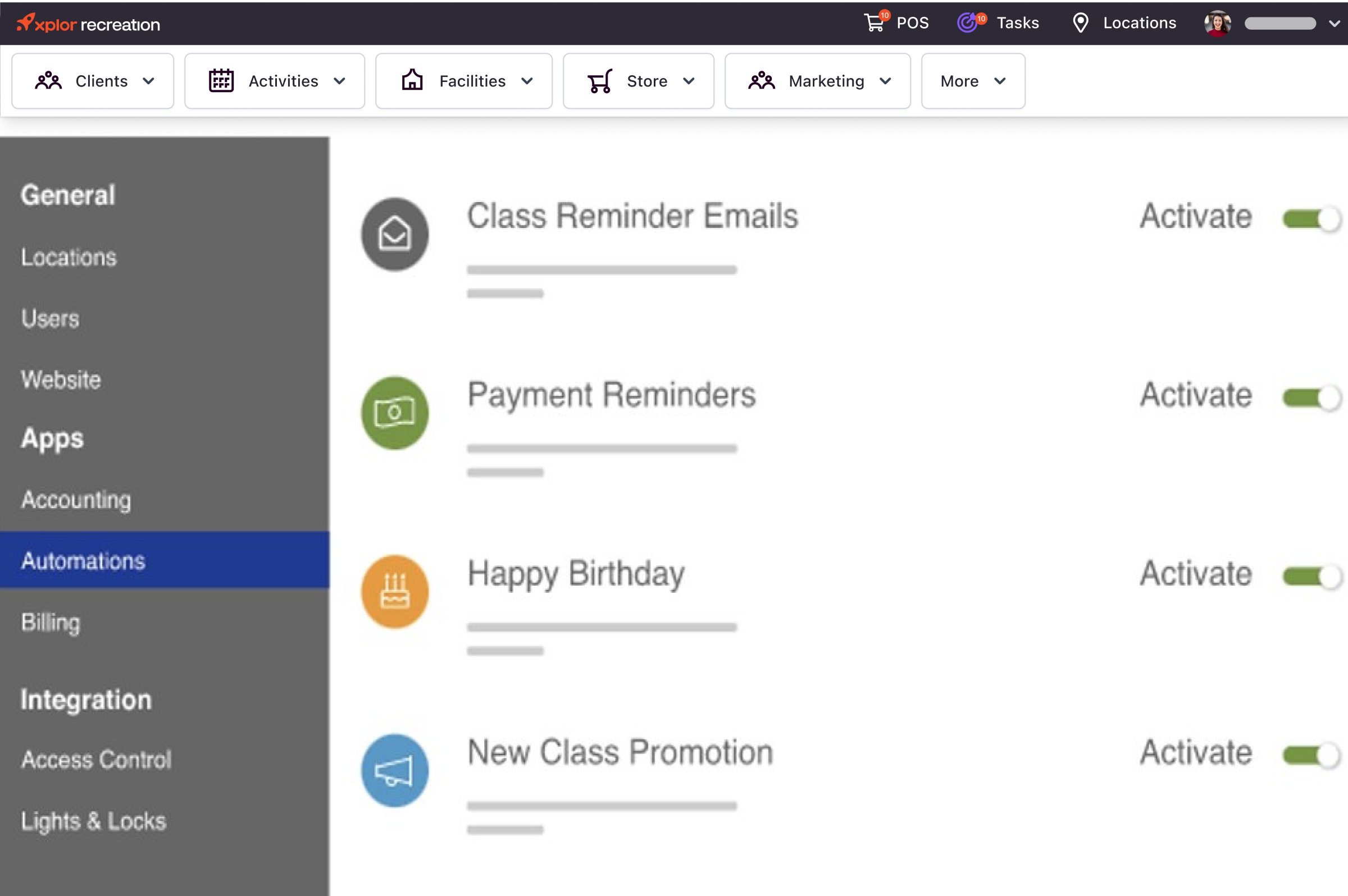The image size is (1348, 896).
Task: Click the user profile avatar photo
Action: pos(1217,24)
